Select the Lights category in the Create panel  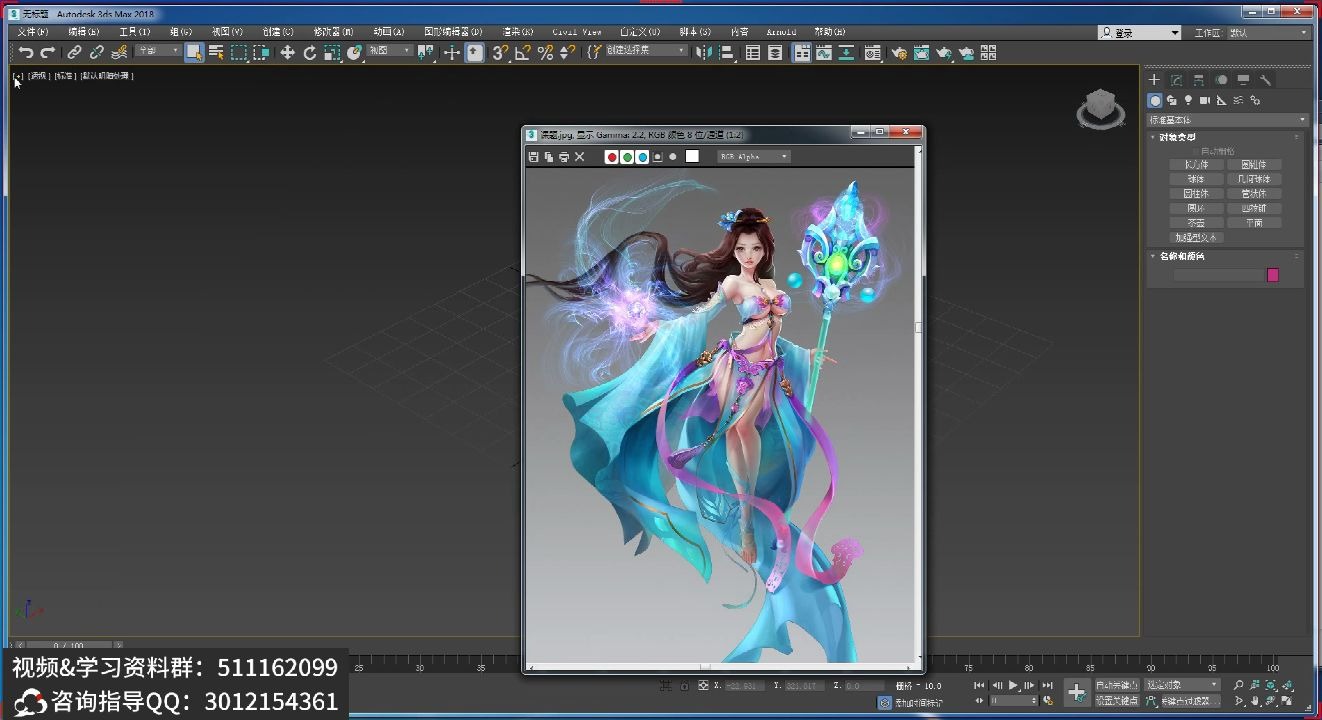(x=1189, y=101)
